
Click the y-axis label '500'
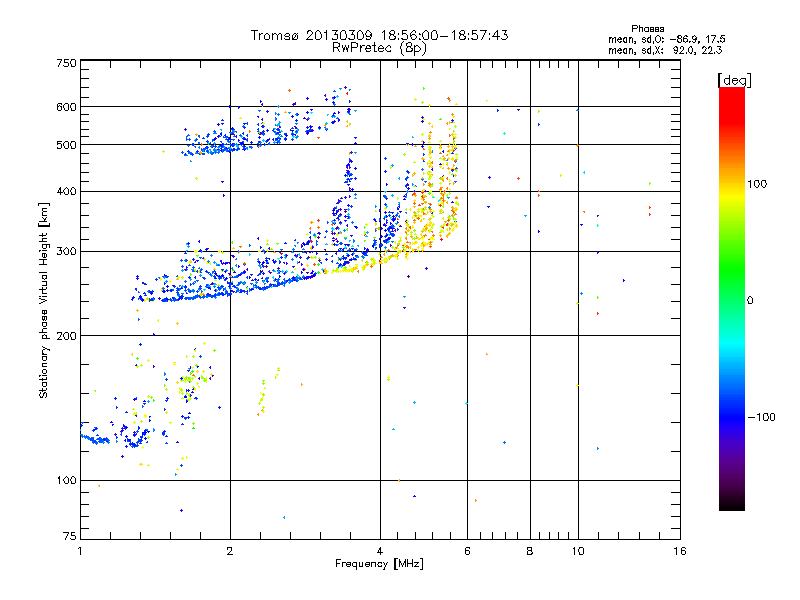[x=66, y=145]
